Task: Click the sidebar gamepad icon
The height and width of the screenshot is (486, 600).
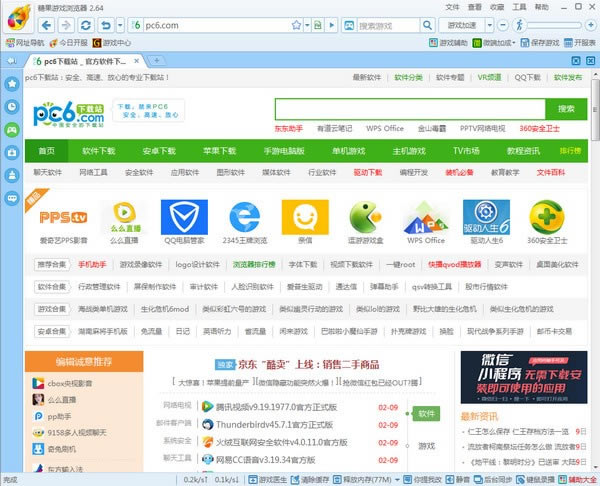Action: coord(12,129)
